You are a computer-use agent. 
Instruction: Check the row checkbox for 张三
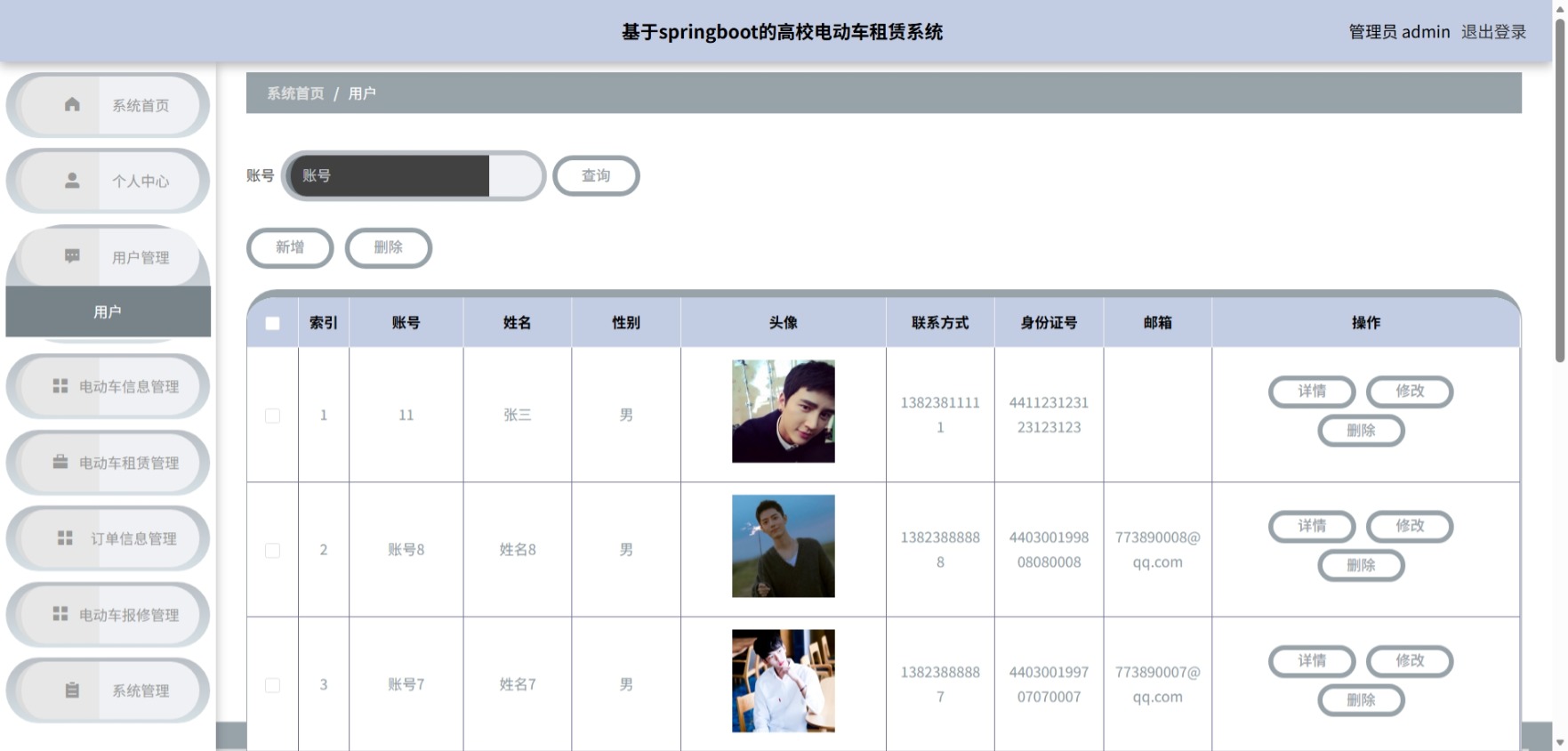(x=272, y=416)
